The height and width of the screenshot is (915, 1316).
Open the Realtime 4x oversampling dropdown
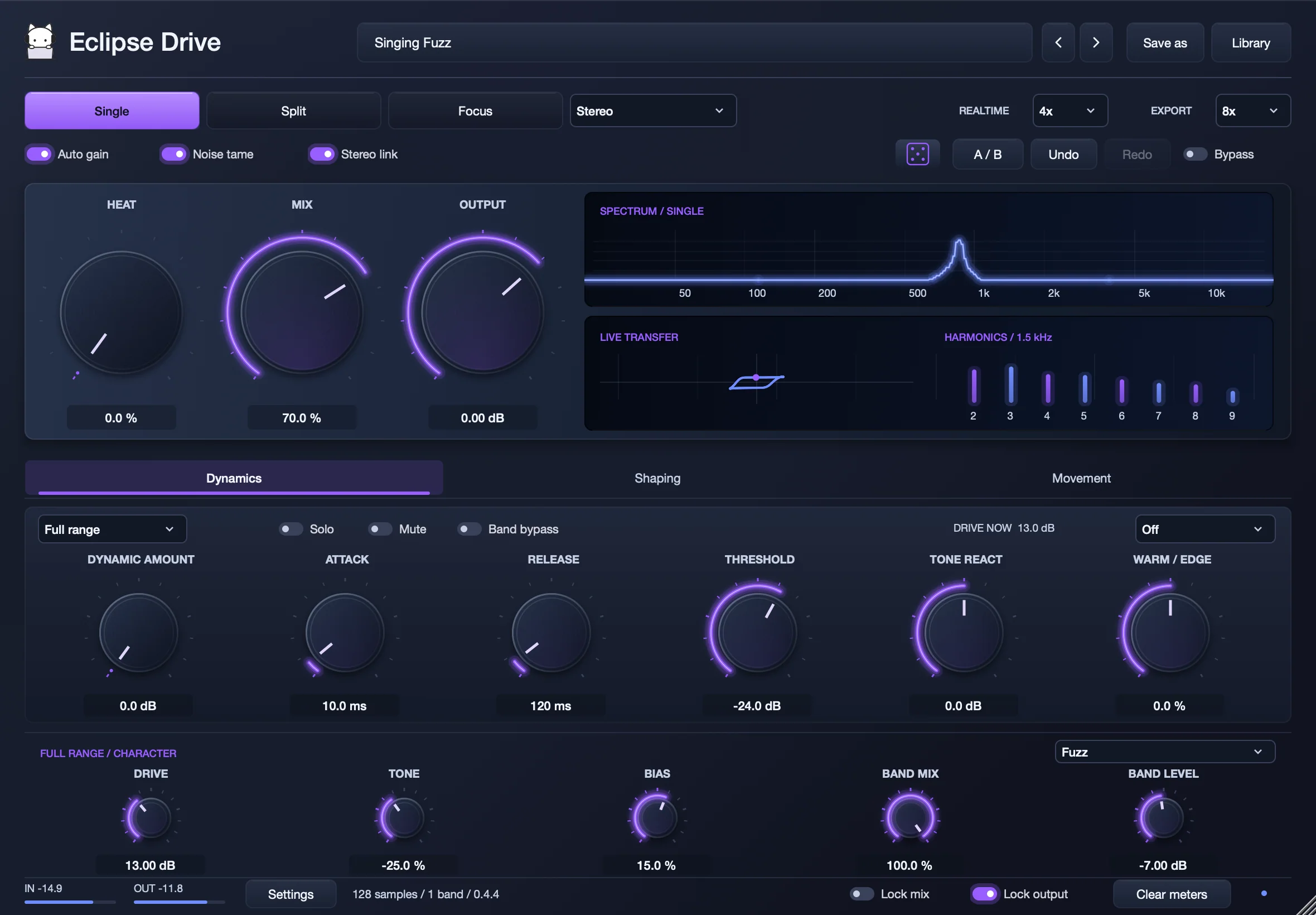[x=1070, y=110]
